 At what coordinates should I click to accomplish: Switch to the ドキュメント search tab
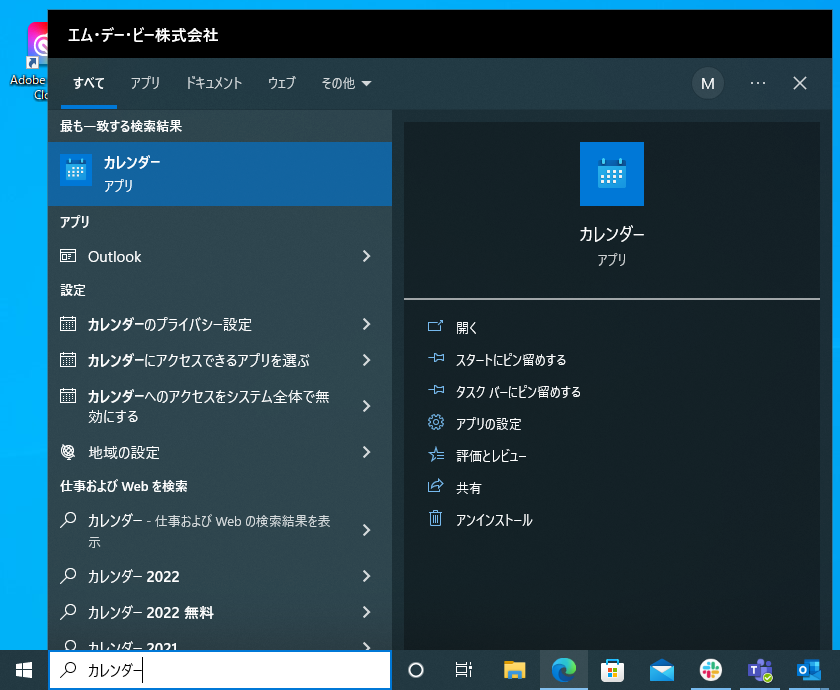click(x=214, y=83)
